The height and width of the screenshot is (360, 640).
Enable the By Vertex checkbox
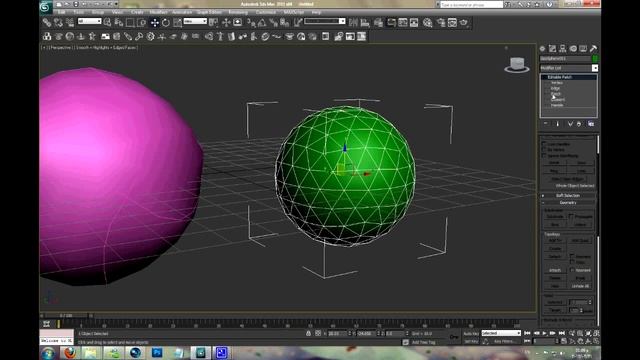click(x=544, y=150)
